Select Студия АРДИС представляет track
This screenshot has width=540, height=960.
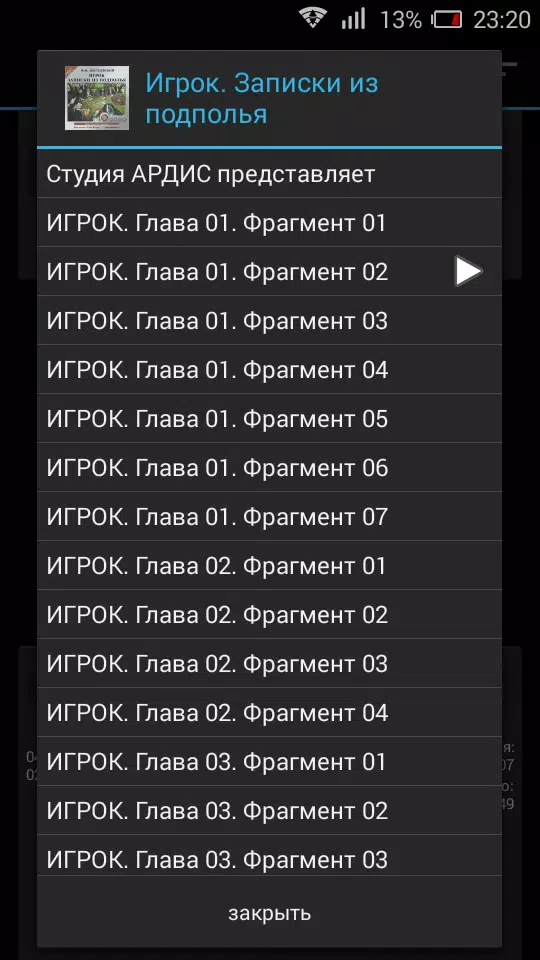coord(269,174)
